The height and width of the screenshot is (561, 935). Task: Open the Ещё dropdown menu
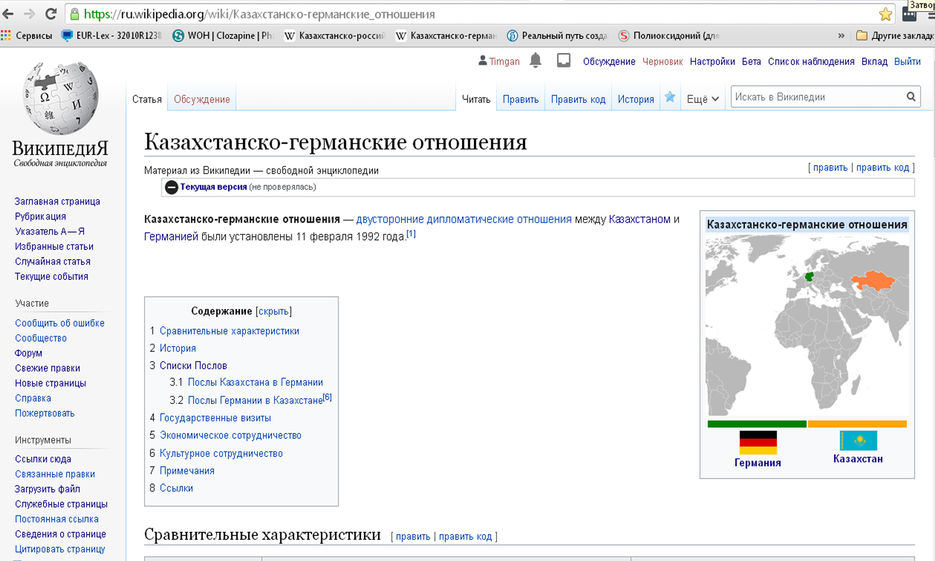pyautogui.click(x=702, y=99)
